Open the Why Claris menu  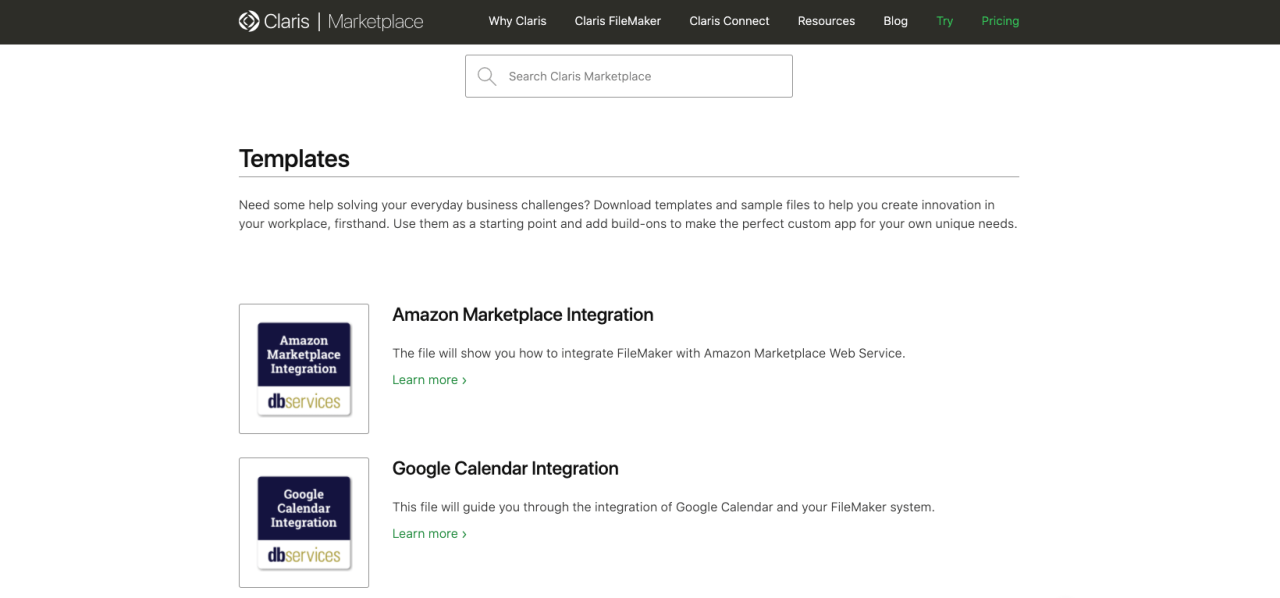tap(517, 21)
